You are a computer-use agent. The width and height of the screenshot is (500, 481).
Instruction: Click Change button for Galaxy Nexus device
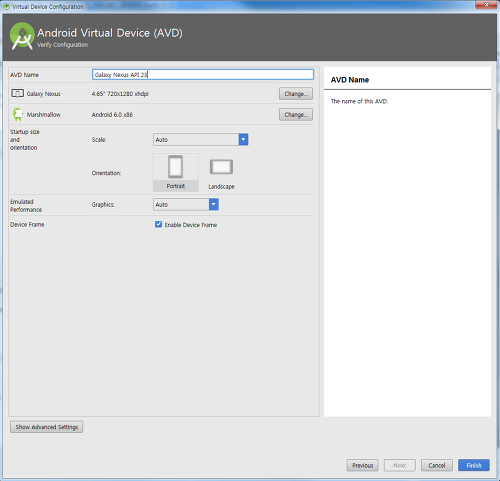click(x=296, y=94)
